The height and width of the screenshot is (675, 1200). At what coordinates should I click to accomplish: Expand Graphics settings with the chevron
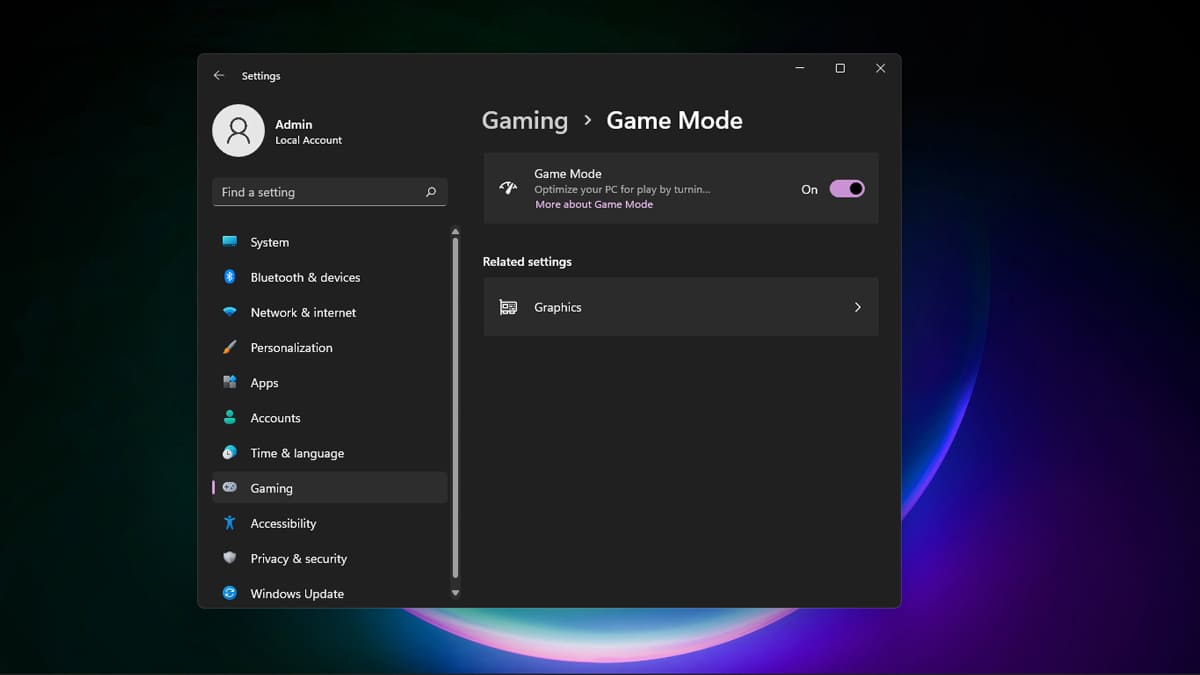pos(857,307)
